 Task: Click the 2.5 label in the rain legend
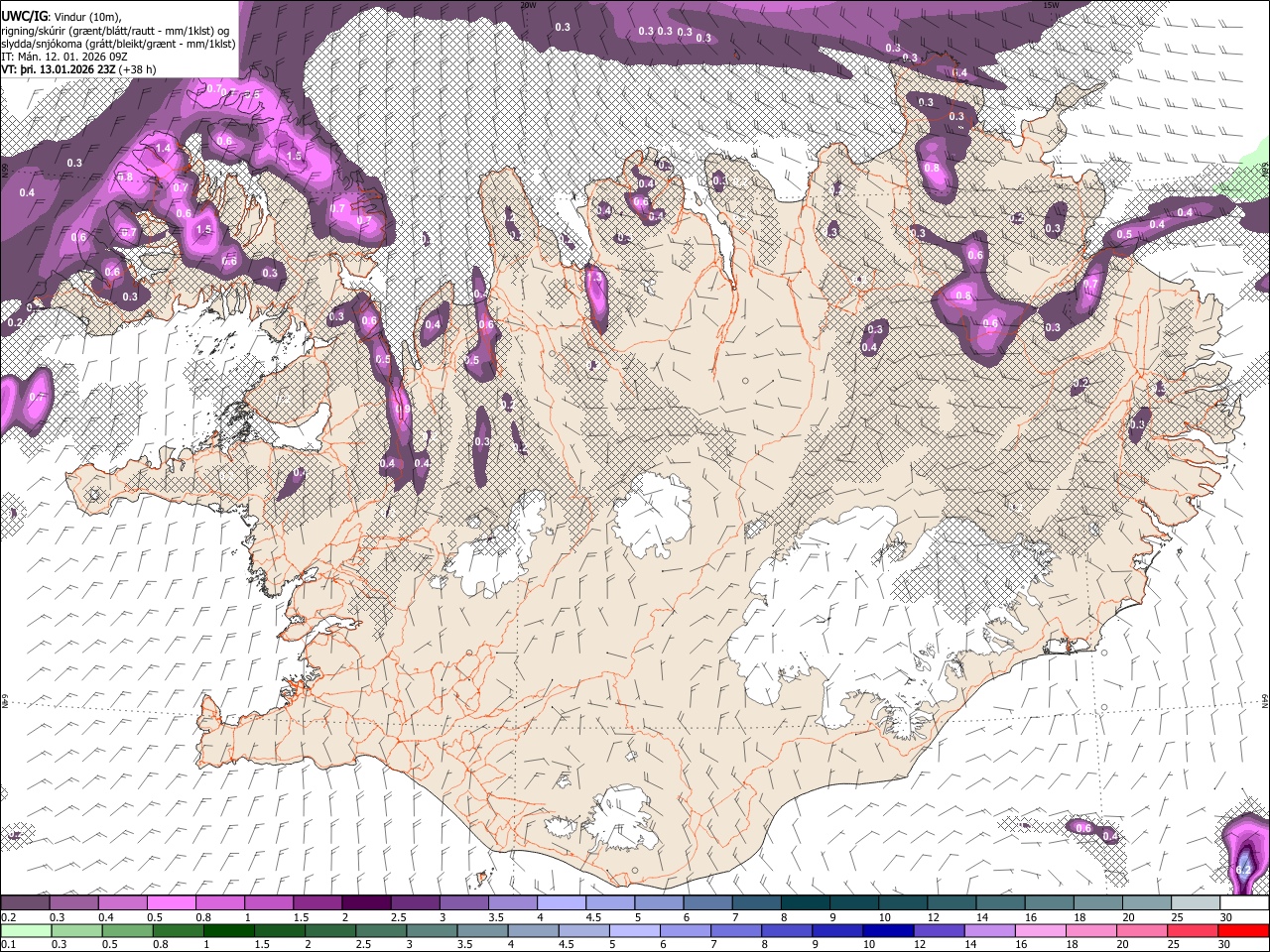[x=361, y=944]
